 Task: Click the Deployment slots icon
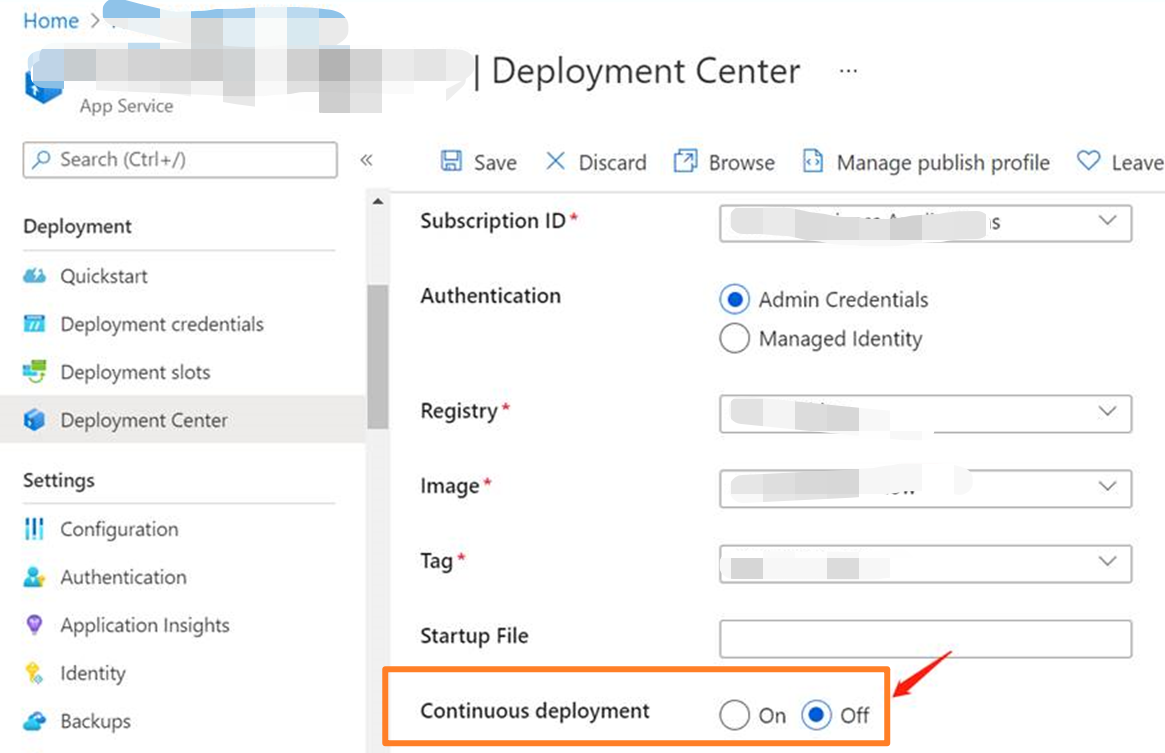click(x=35, y=372)
